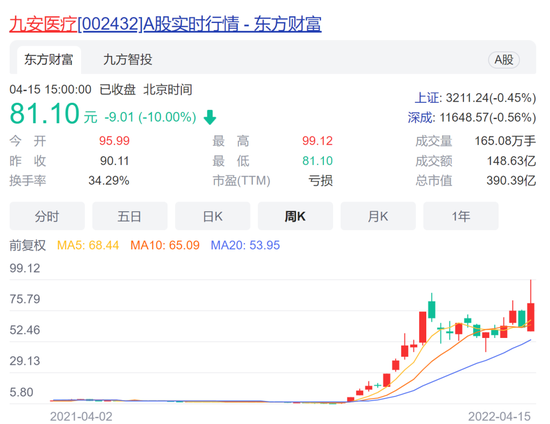Screen dimensions: 550x424
Task: Click the 深成 index label
Action: pos(420,117)
